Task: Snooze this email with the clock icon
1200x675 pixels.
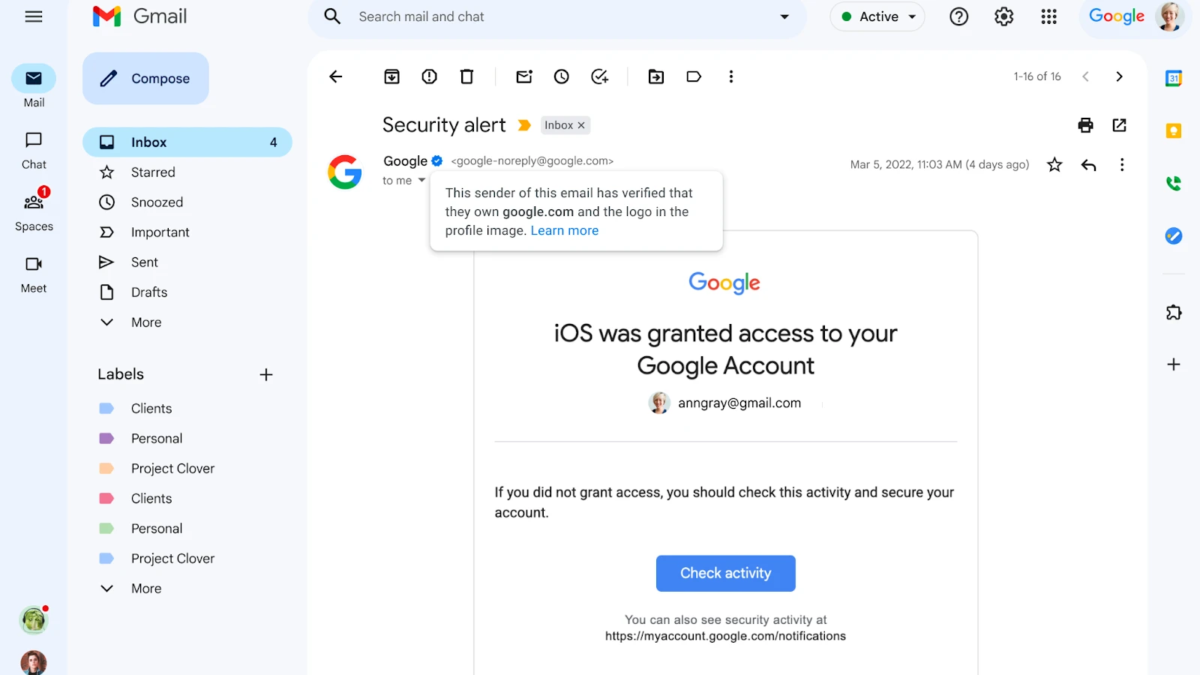Action: point(562,77)
